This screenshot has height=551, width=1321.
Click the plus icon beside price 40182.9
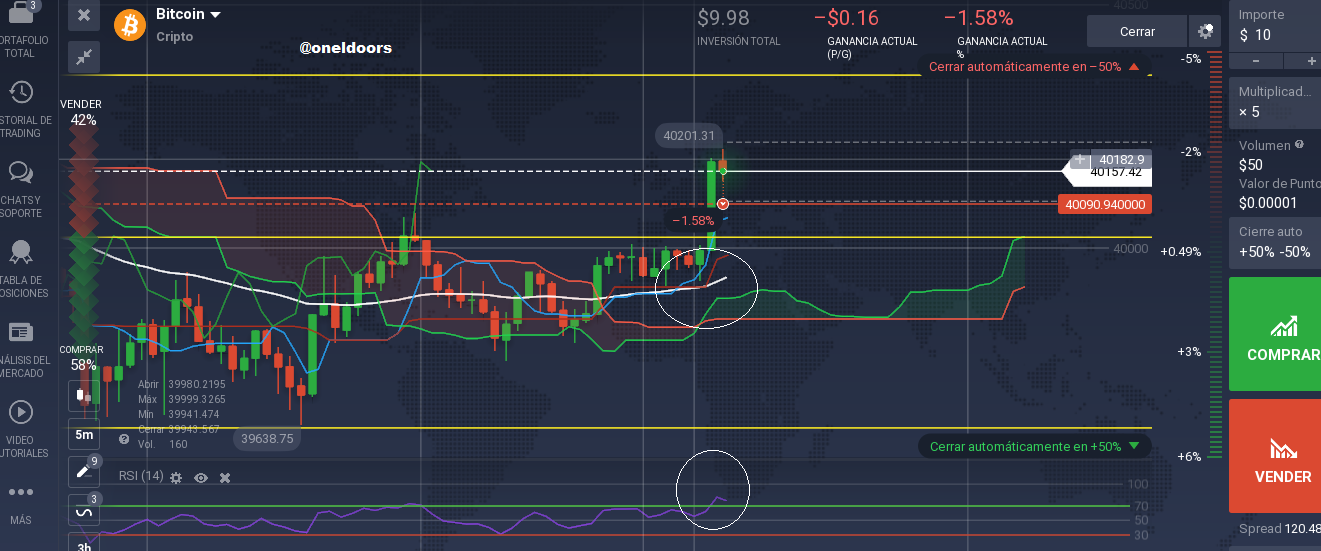point(1080,159)
